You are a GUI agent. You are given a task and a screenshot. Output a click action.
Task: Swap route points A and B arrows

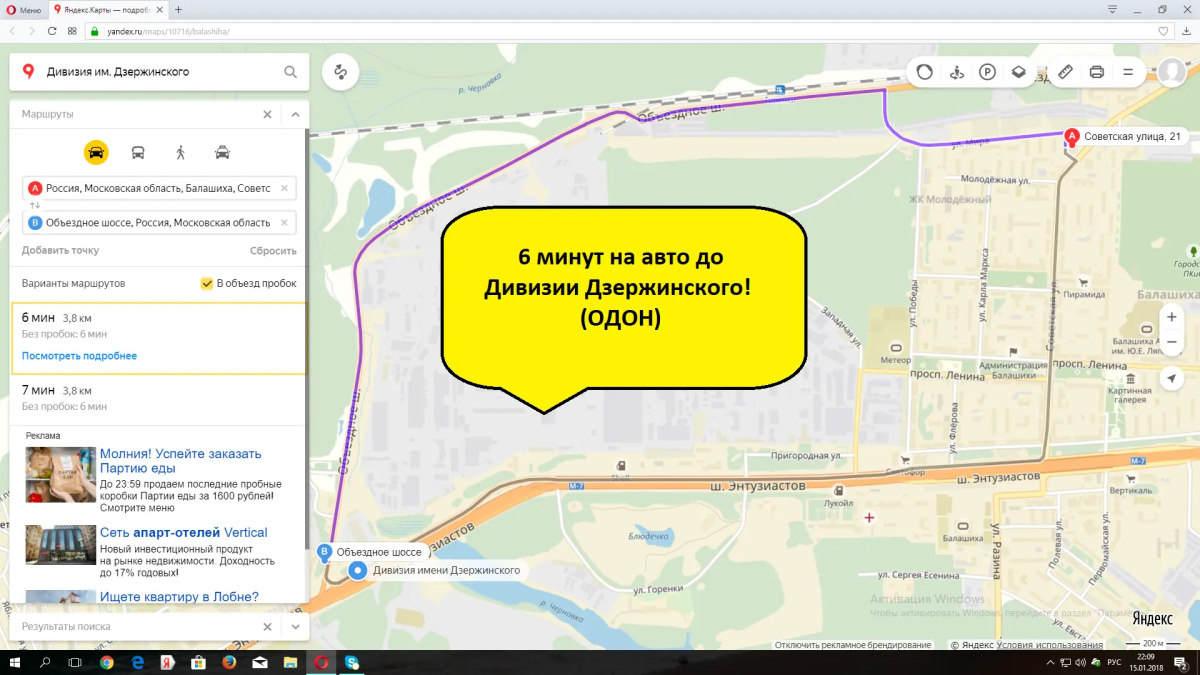pos(34,205)
